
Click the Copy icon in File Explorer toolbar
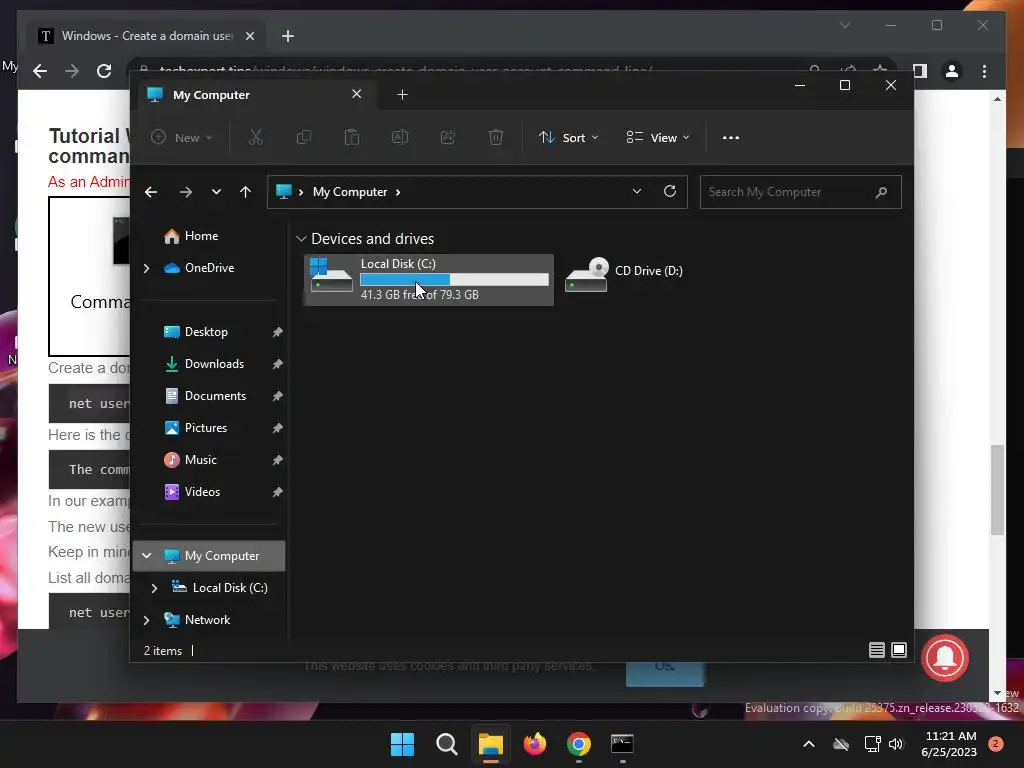pos(304,137)
